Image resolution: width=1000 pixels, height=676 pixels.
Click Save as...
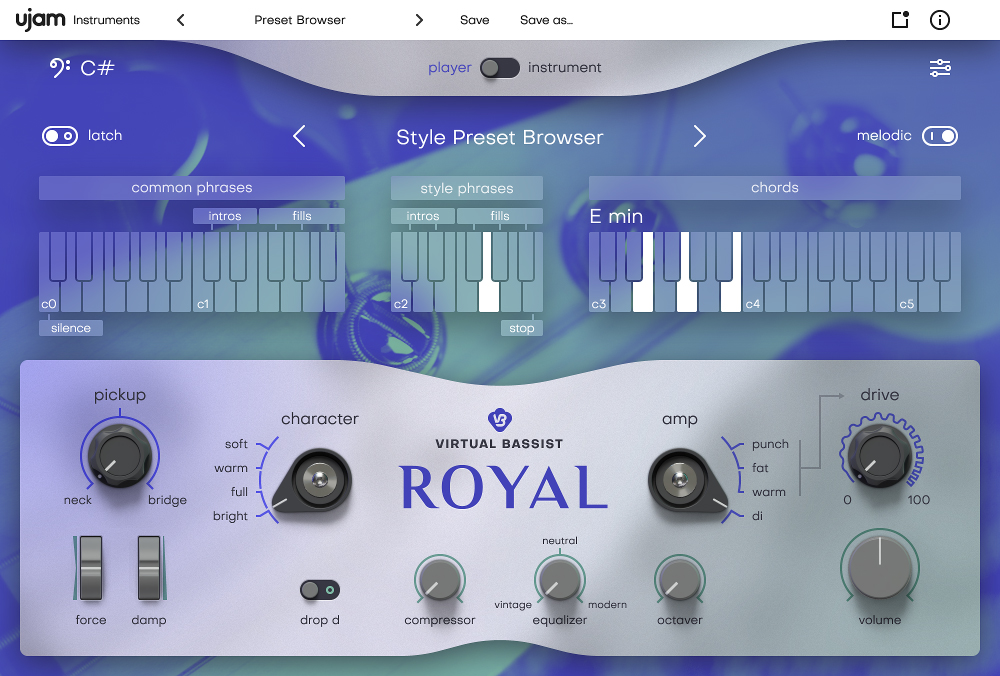coord(546,19)
